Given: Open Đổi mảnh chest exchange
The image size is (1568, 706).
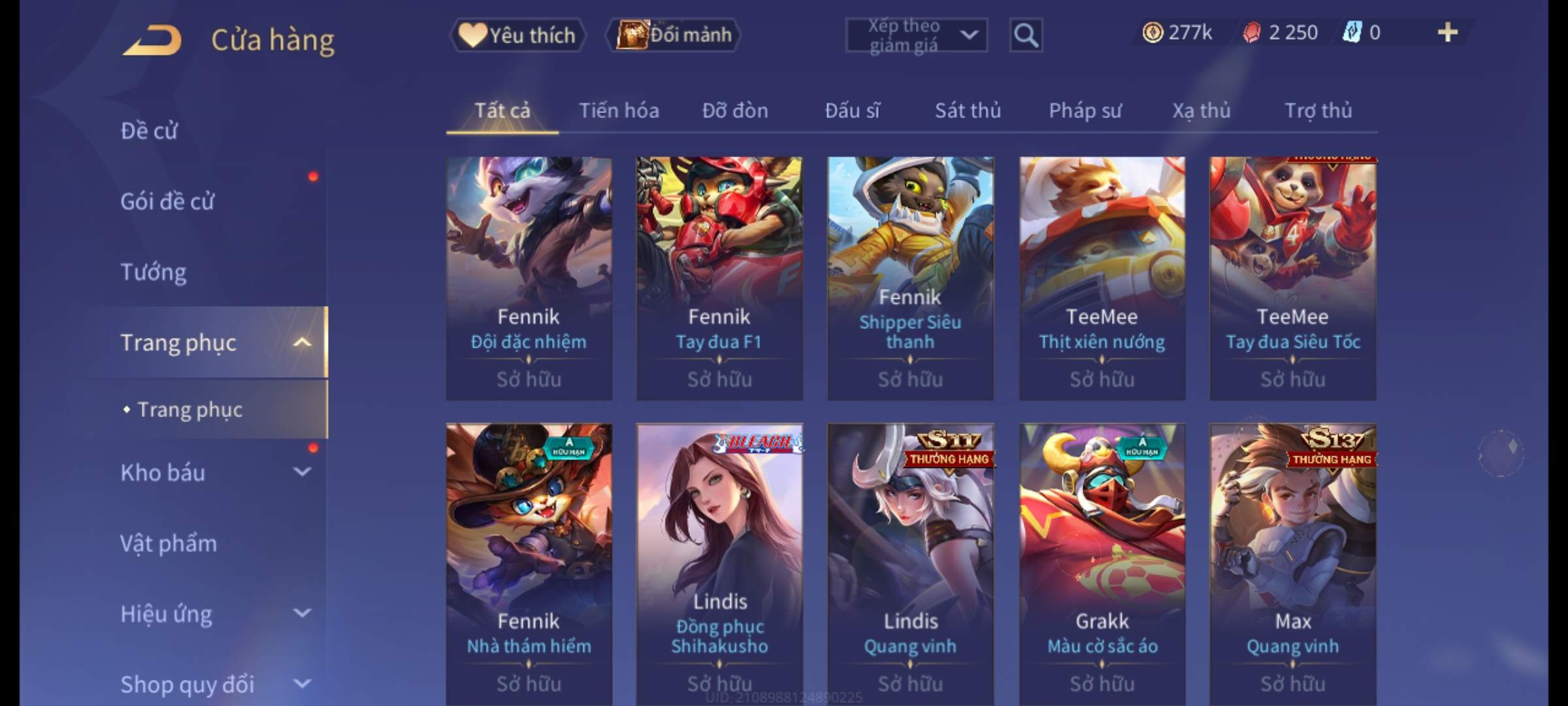Looking at the screenshot, I should click(673, 35).
